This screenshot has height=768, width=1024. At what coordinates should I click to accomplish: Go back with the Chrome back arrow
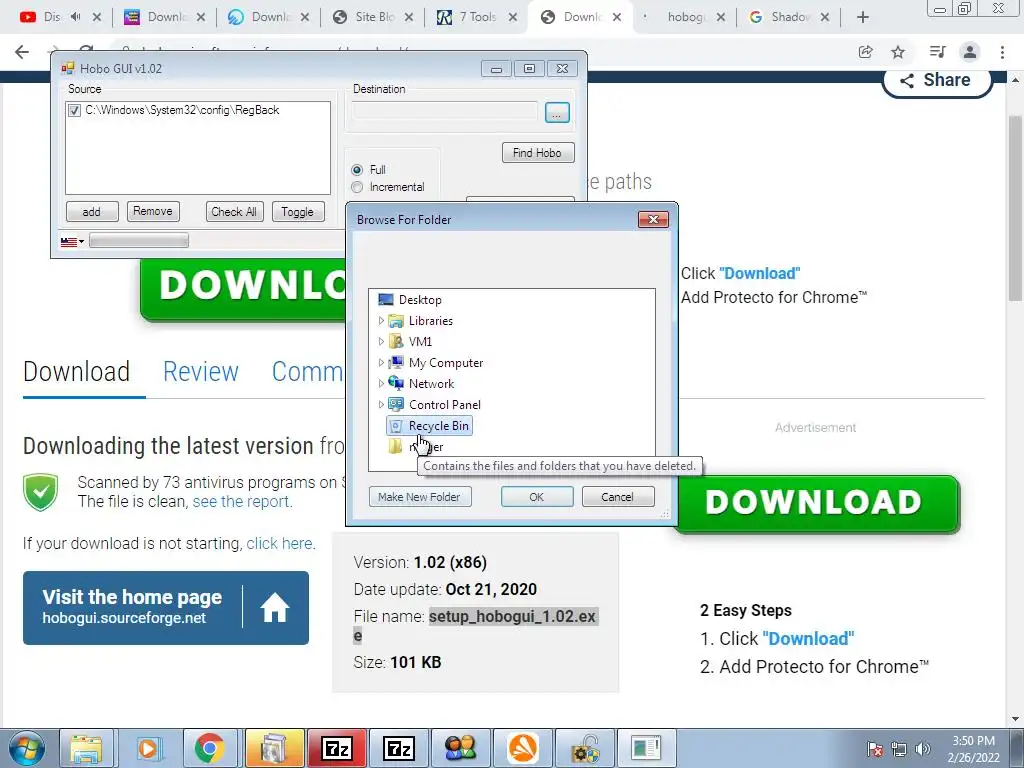pos(22,52)
